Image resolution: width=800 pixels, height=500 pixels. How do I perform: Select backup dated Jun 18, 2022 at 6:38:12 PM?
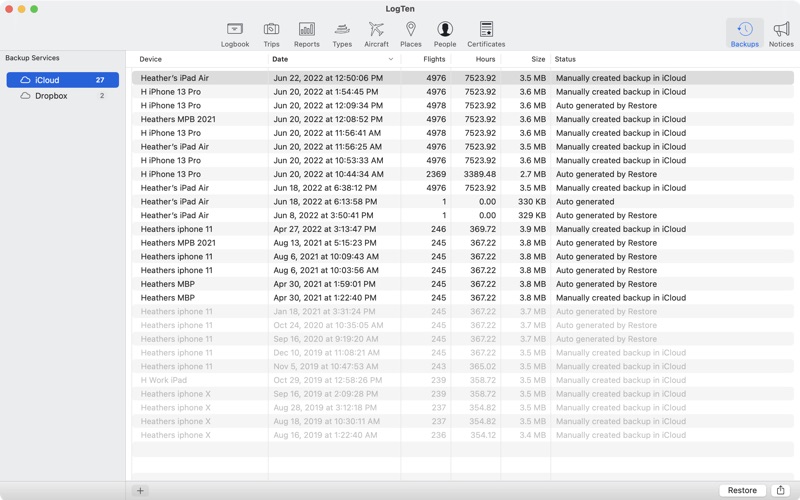click(x=463, y=188)
